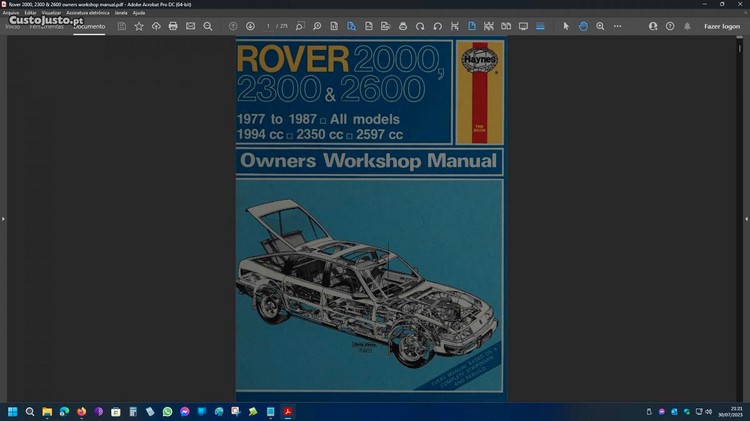Go to the next page with down arrow
The image size is (750, 421).
coord(250,26)
